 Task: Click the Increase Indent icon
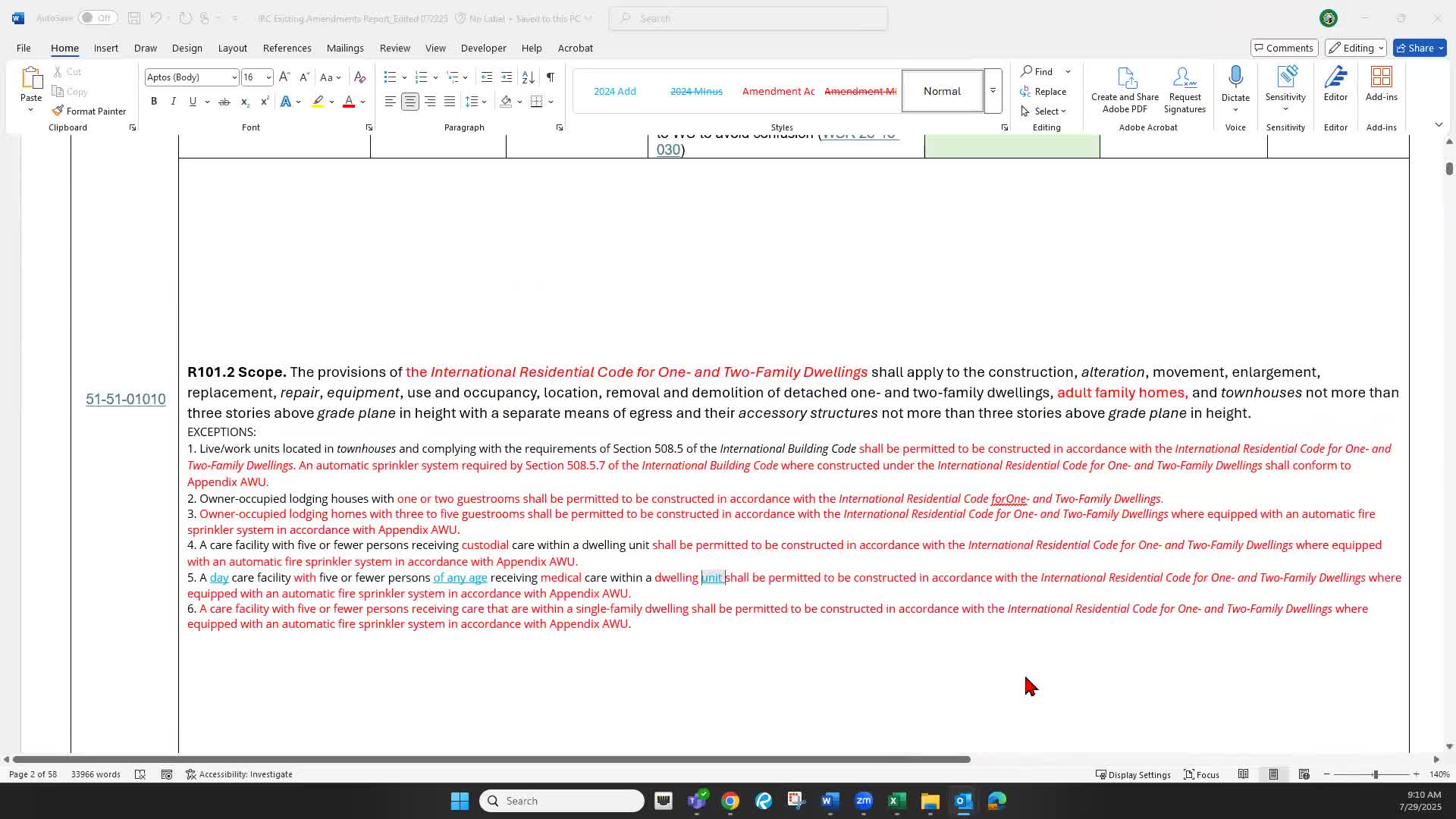click(507, 77)
